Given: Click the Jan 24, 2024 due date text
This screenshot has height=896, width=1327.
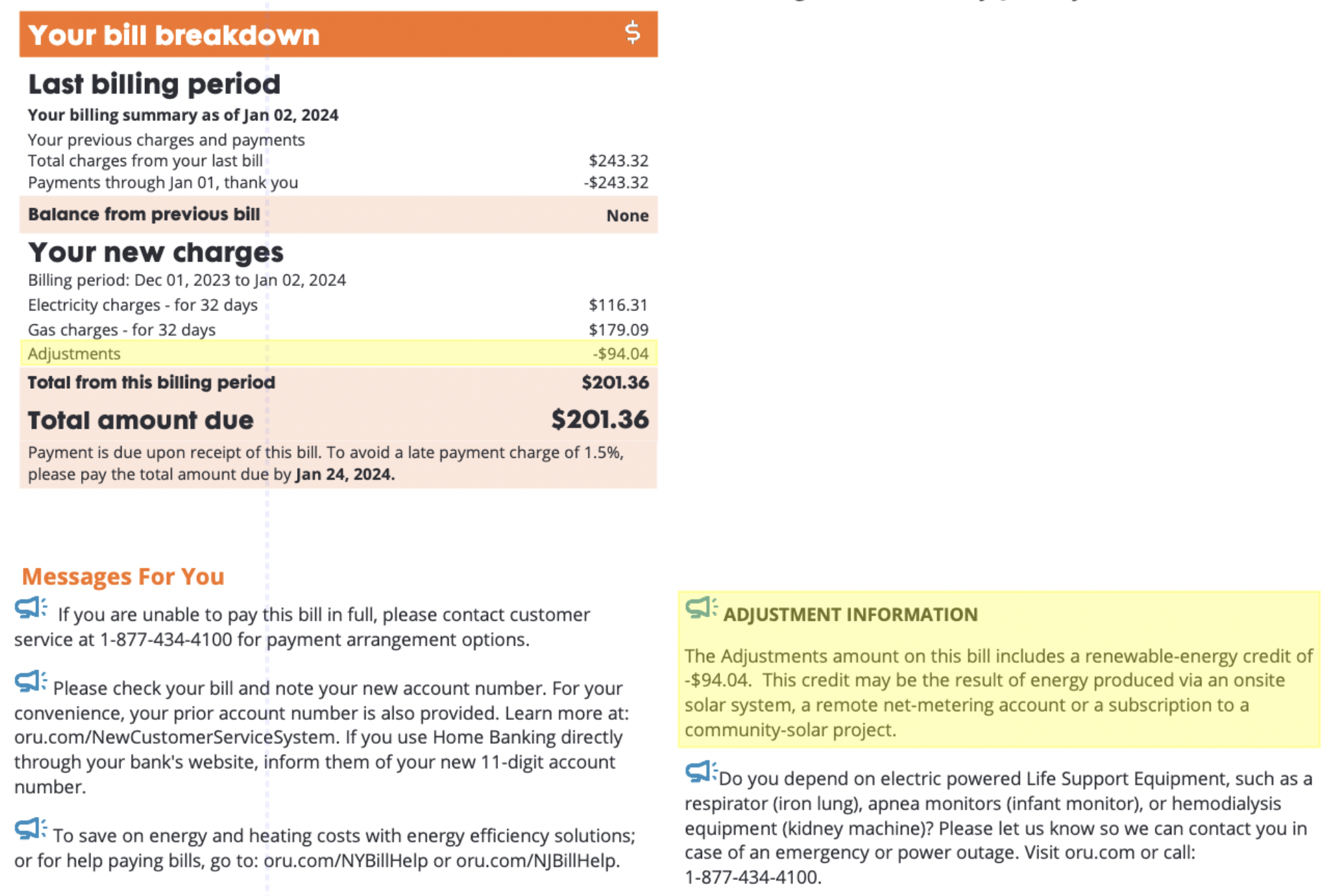Looking at the screenshot, I should point(344,475).
